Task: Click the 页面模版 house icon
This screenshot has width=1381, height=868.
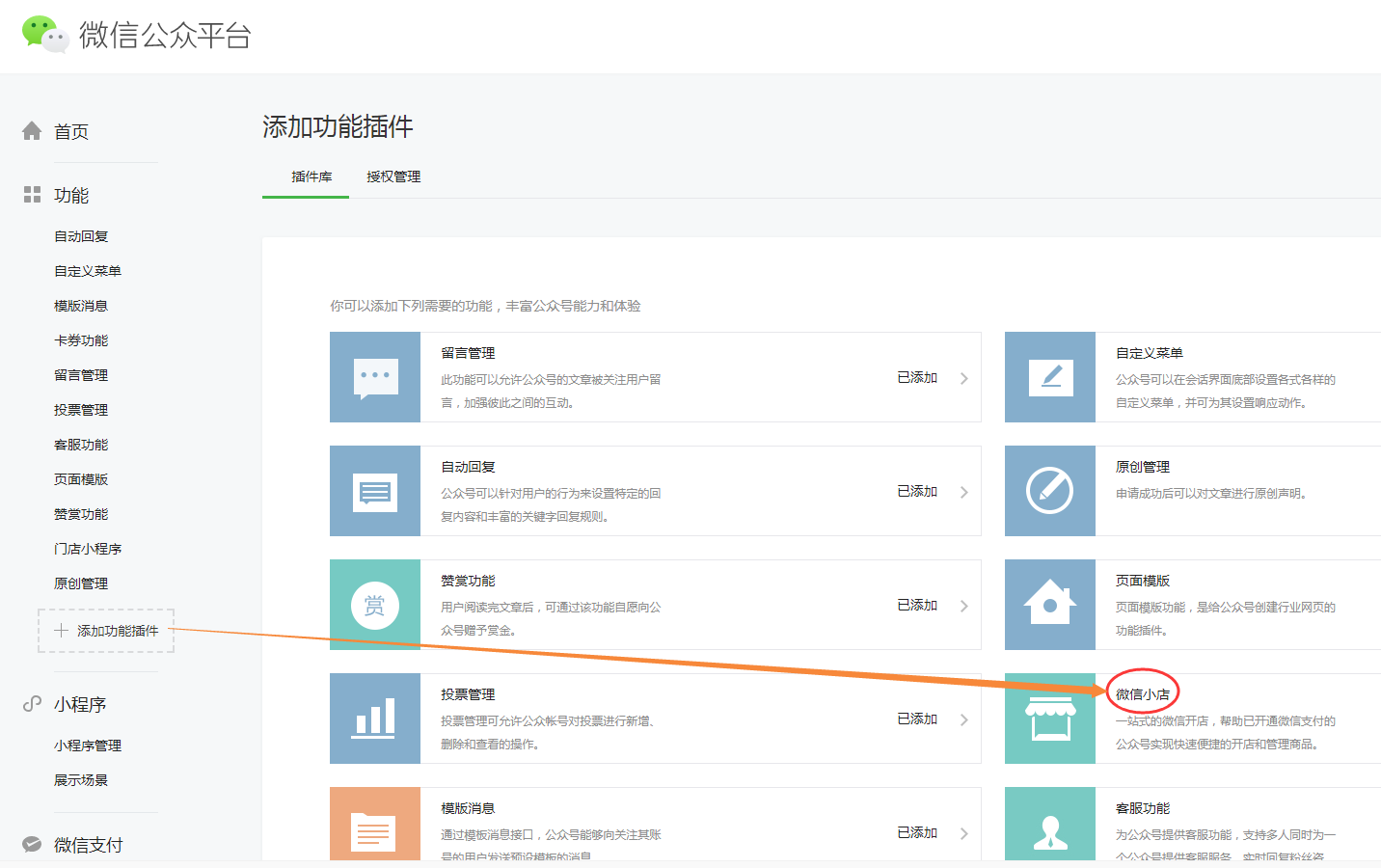Action: (x=1050, y=605)
